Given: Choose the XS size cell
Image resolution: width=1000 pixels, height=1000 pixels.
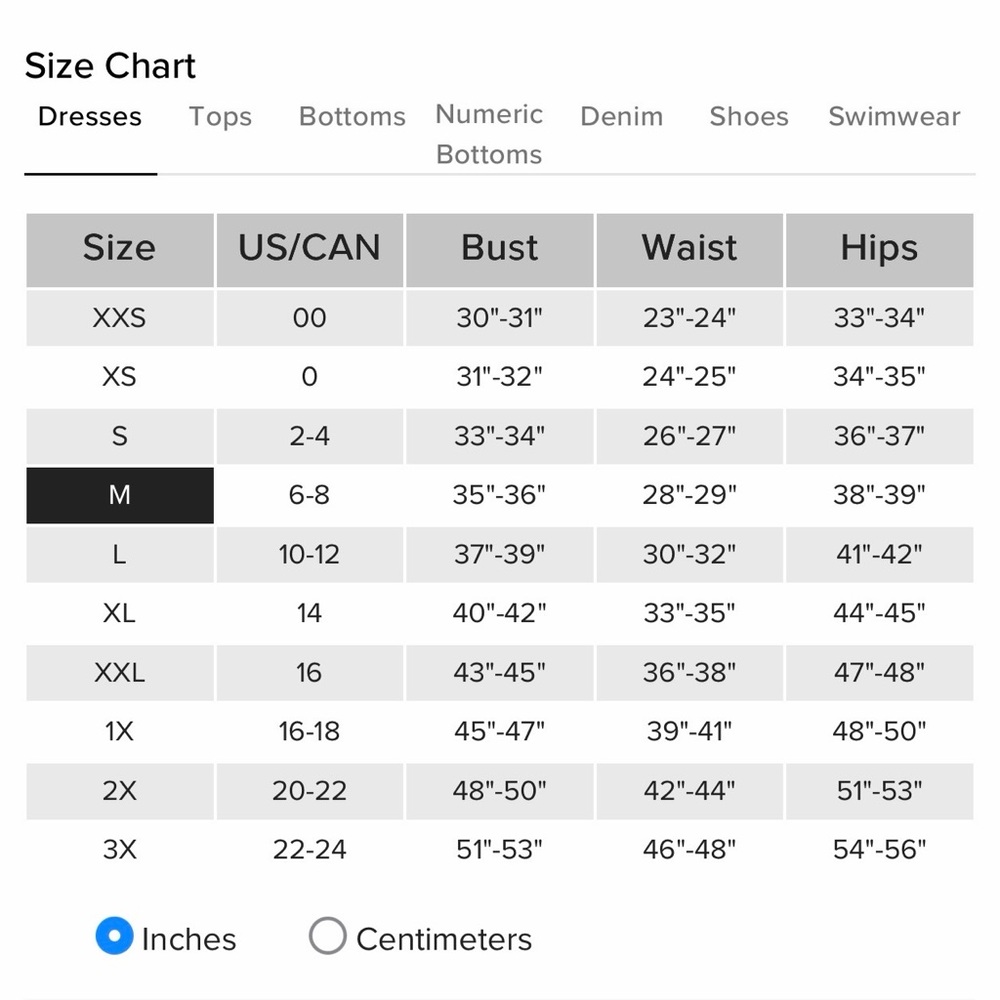Looking at the screenshot, I should (x=119, y=377).
